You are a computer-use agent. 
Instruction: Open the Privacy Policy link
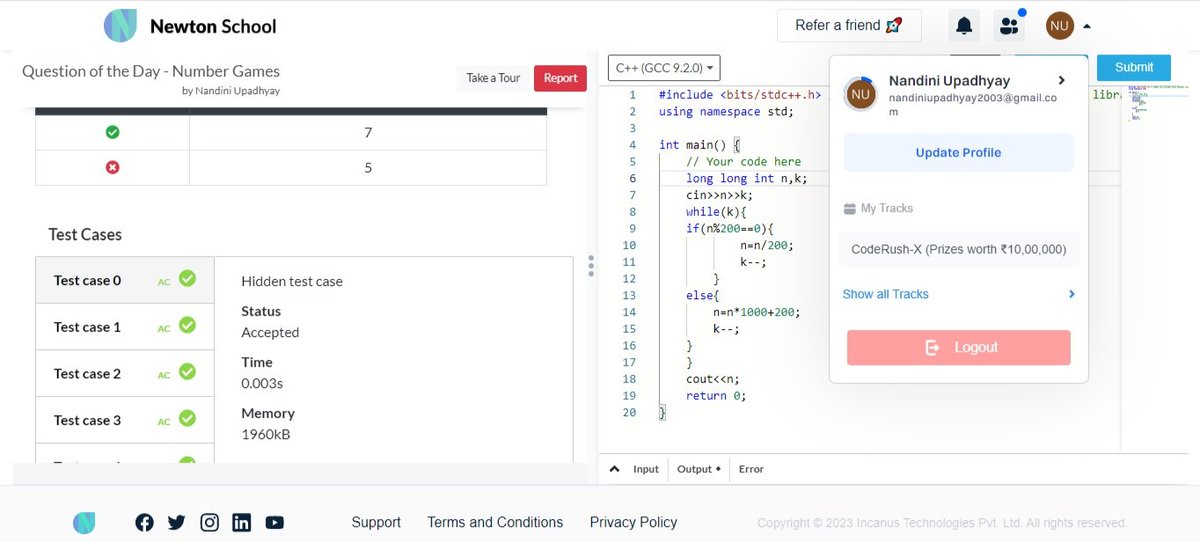pos(633,522)
